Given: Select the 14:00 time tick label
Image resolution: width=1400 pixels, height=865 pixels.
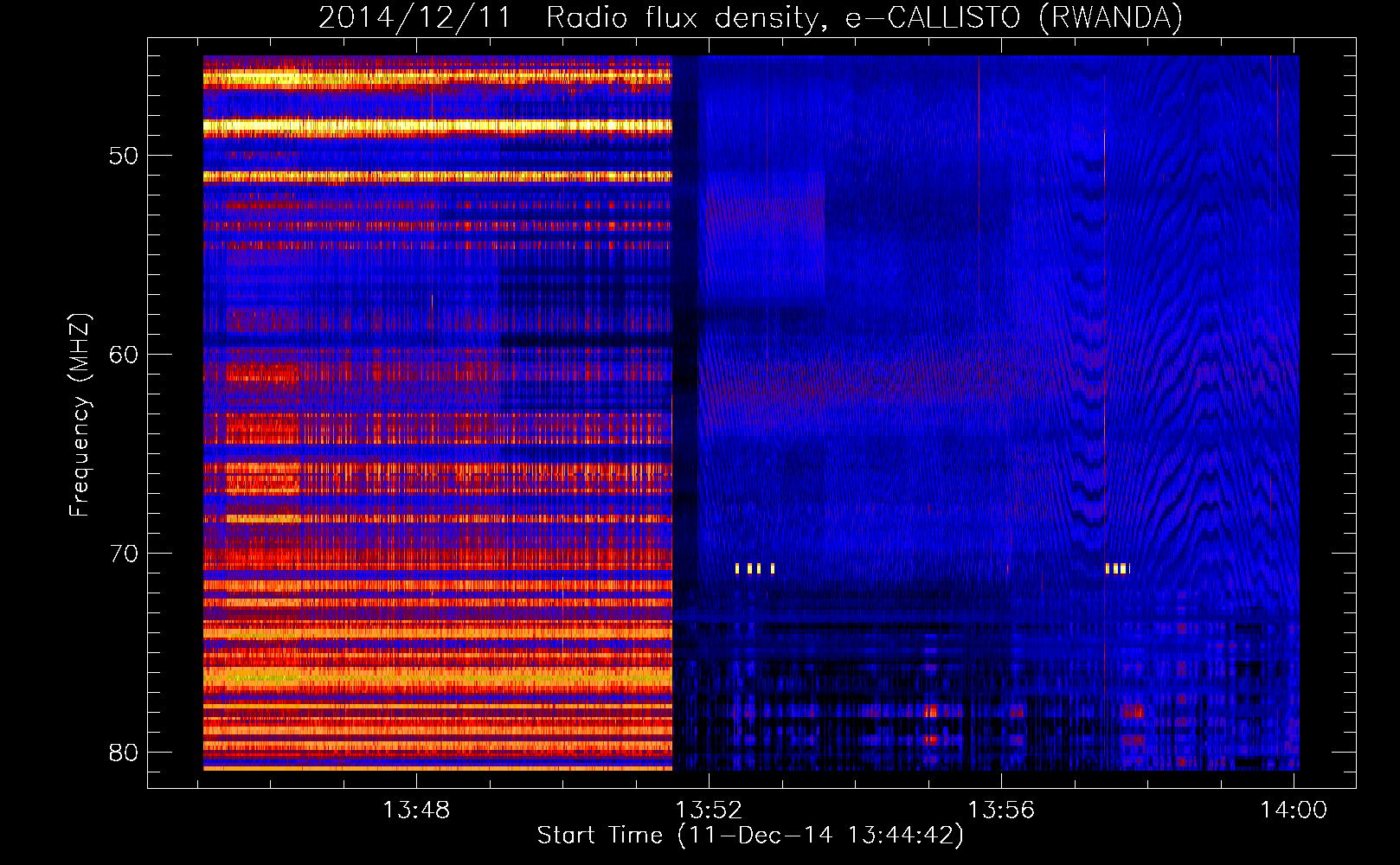Looking at the screenshot, I should pyautogui.click(x=1294, y=811).
